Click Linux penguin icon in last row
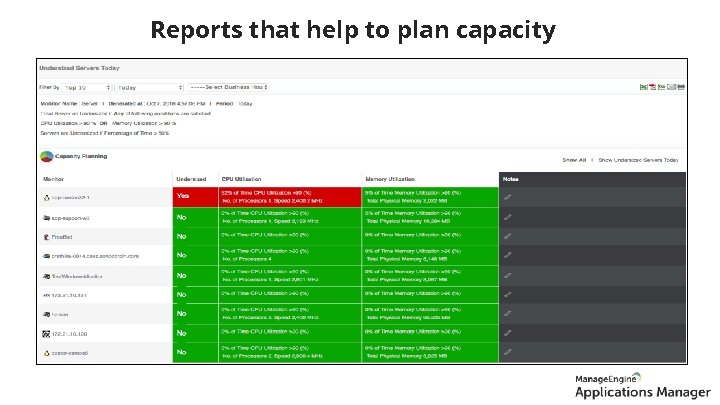This screenshot has width=720, height=405. pos(46,353)
